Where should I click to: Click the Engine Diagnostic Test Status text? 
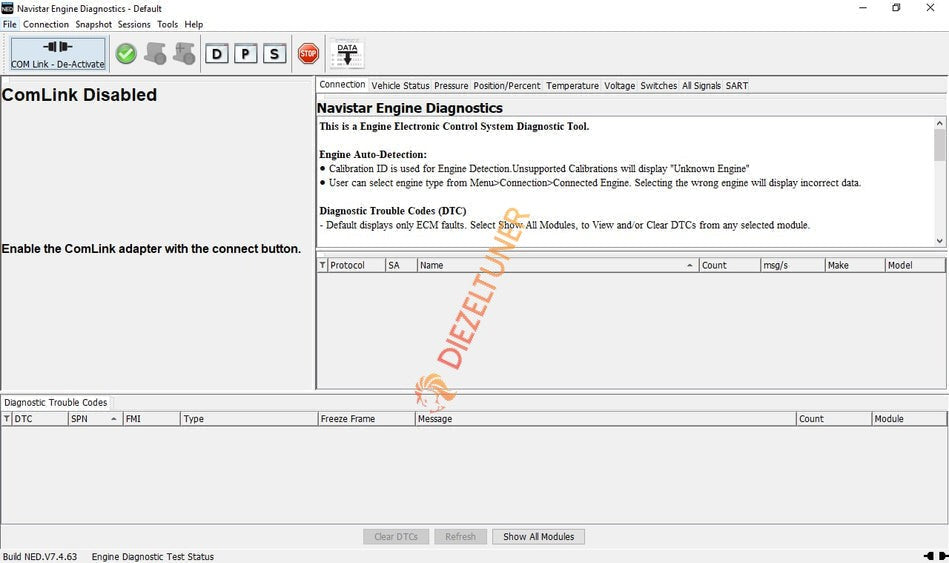click(x=153, y=556)
